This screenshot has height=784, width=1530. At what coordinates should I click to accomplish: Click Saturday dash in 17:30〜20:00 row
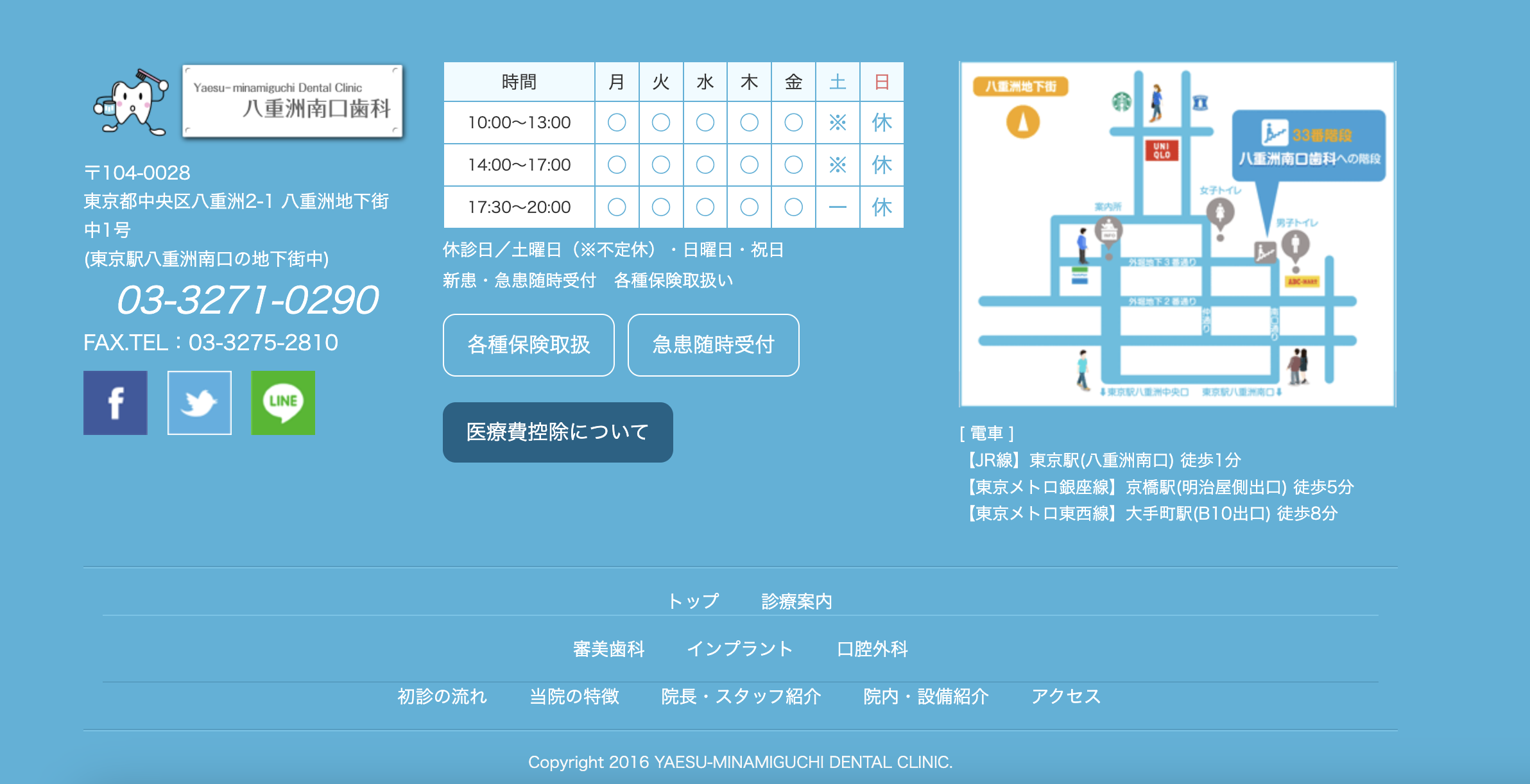(x=838, y=207)
